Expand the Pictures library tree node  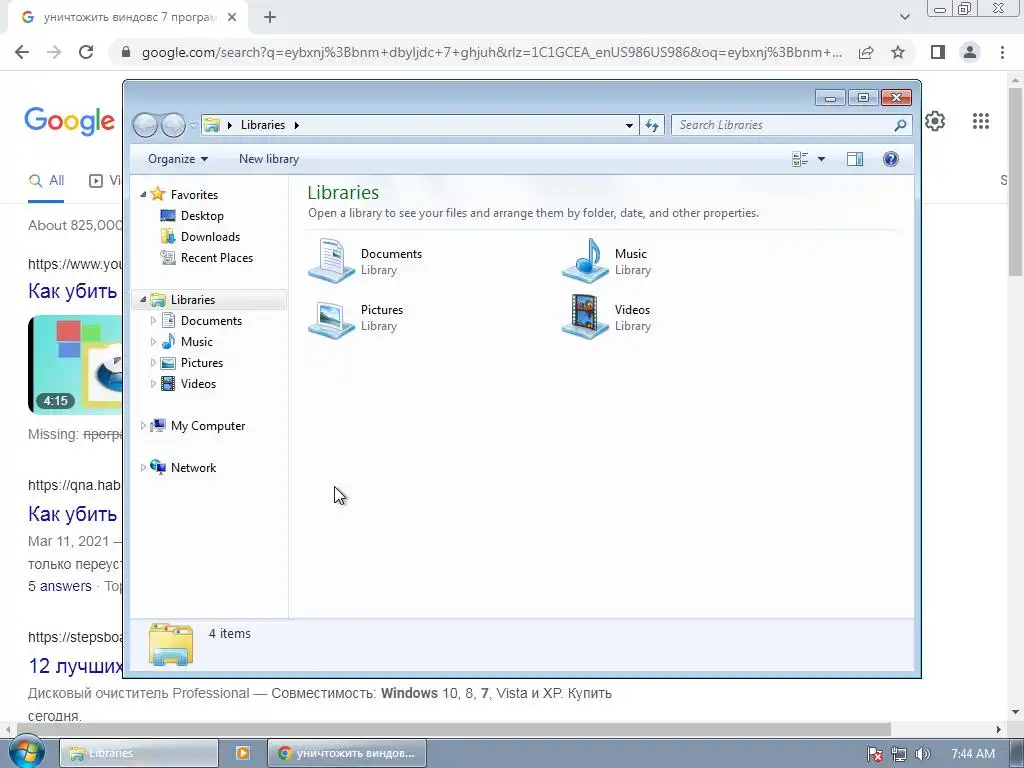153,362
